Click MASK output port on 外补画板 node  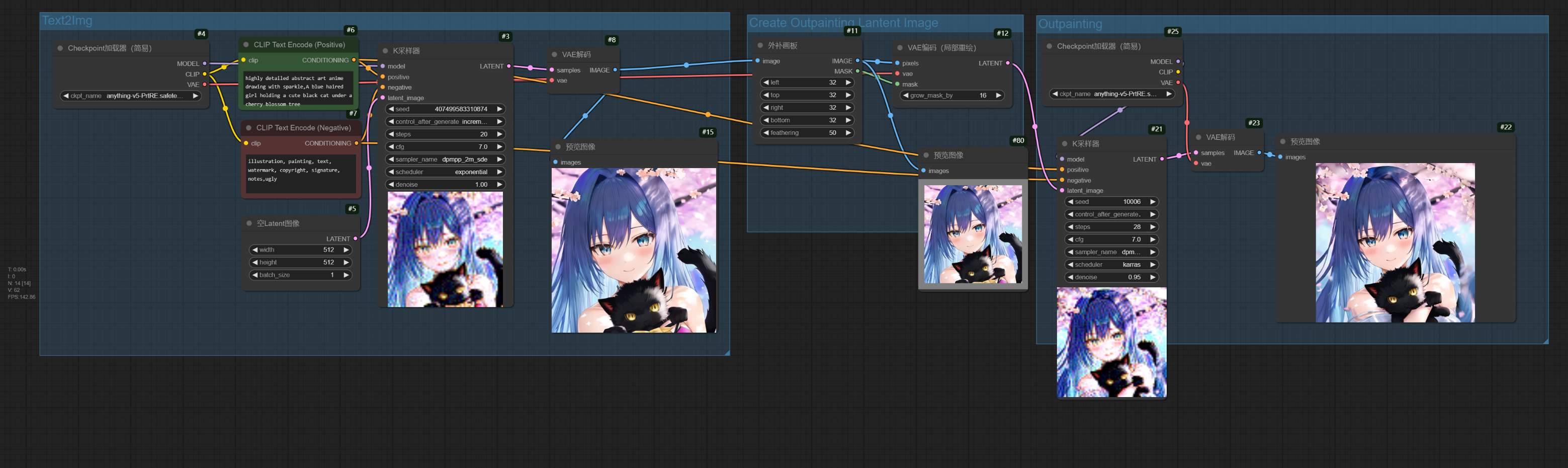(857, 71)
